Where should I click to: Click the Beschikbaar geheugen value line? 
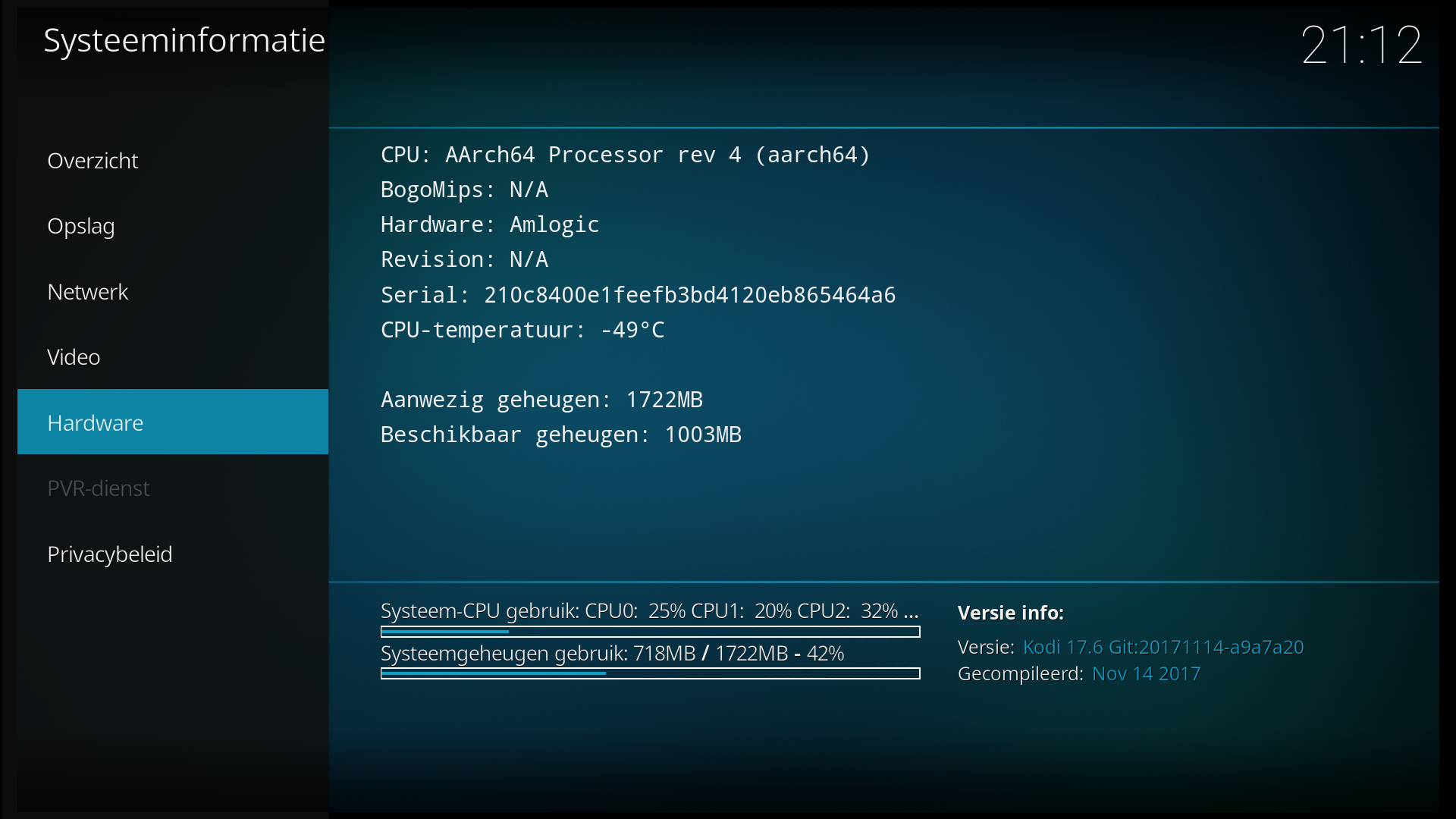[561, 435]
